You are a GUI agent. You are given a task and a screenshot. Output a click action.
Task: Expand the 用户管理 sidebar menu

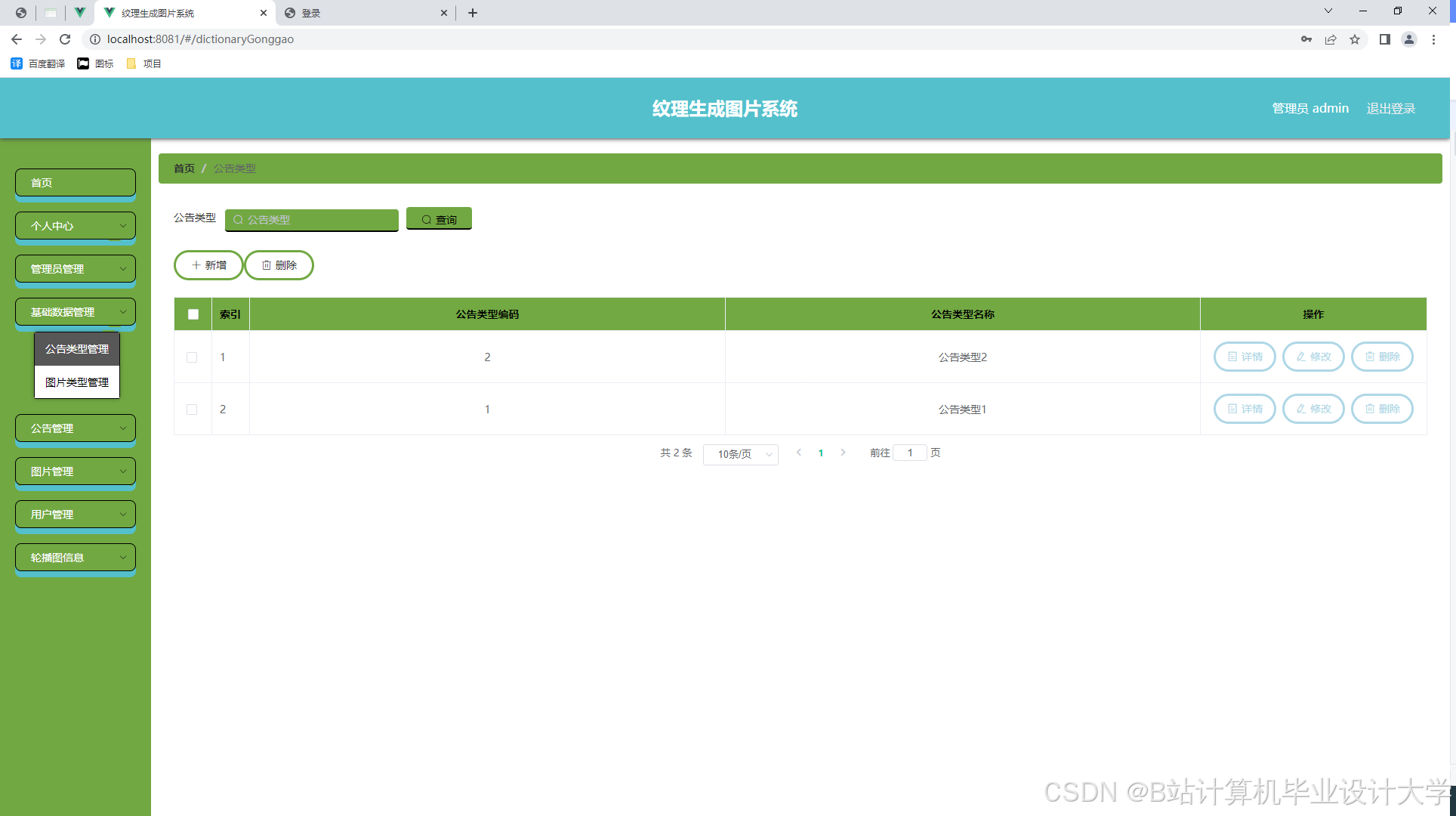click(x=76, y=515)
